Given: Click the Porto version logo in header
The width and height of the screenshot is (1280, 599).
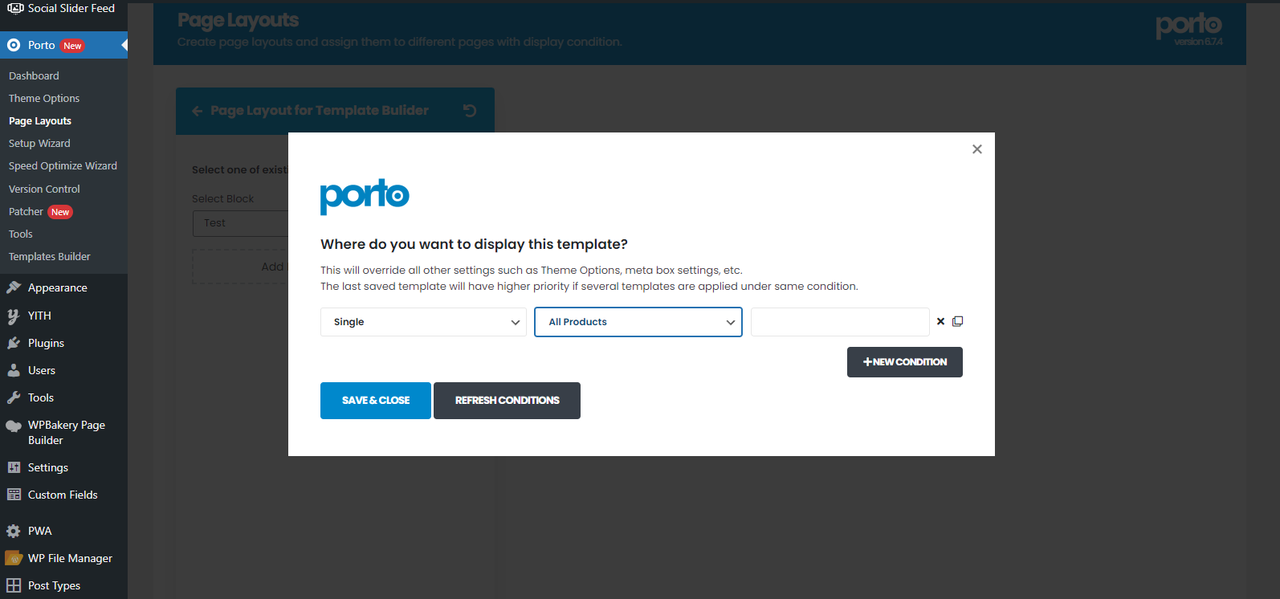Looking at the screenshot, I should pos(1189,31).
